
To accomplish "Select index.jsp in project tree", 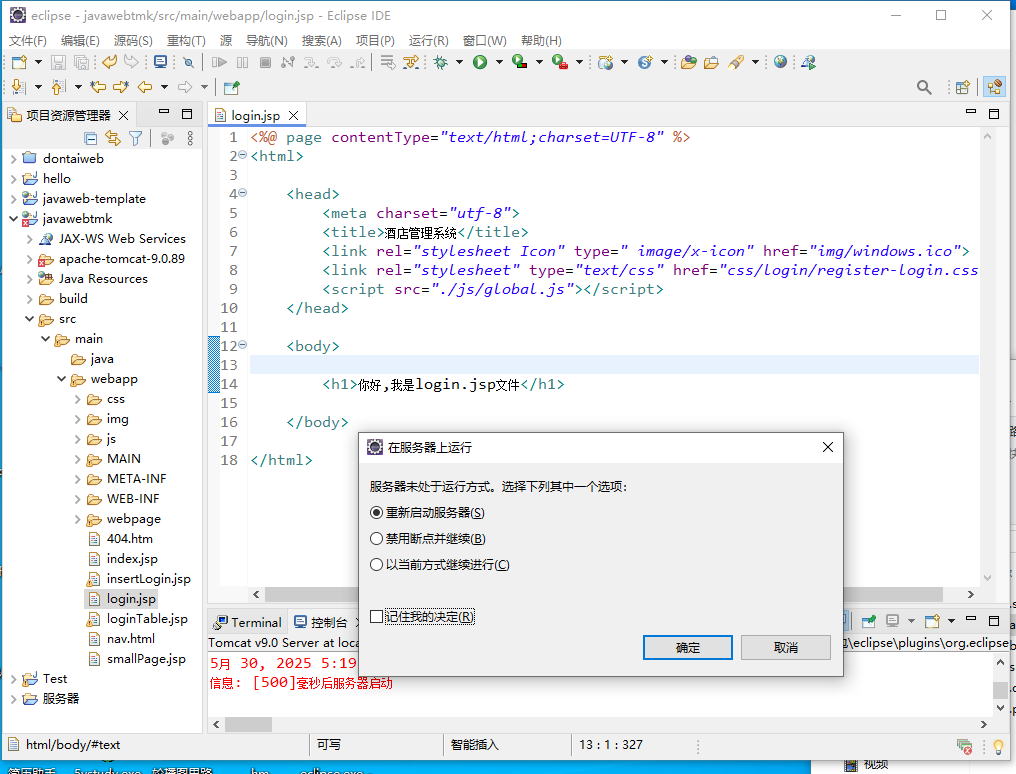I will (132, 559).
